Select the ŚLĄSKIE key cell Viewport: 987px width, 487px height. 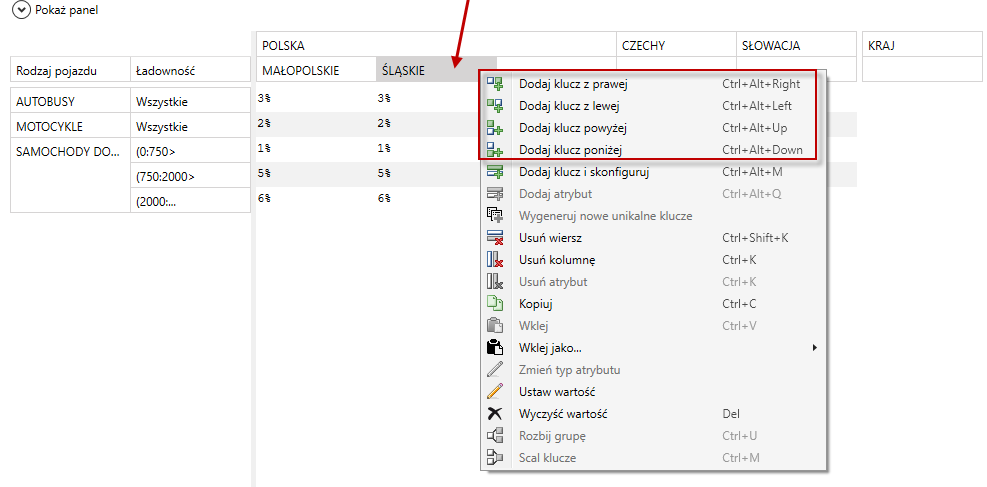pos(436,70)
